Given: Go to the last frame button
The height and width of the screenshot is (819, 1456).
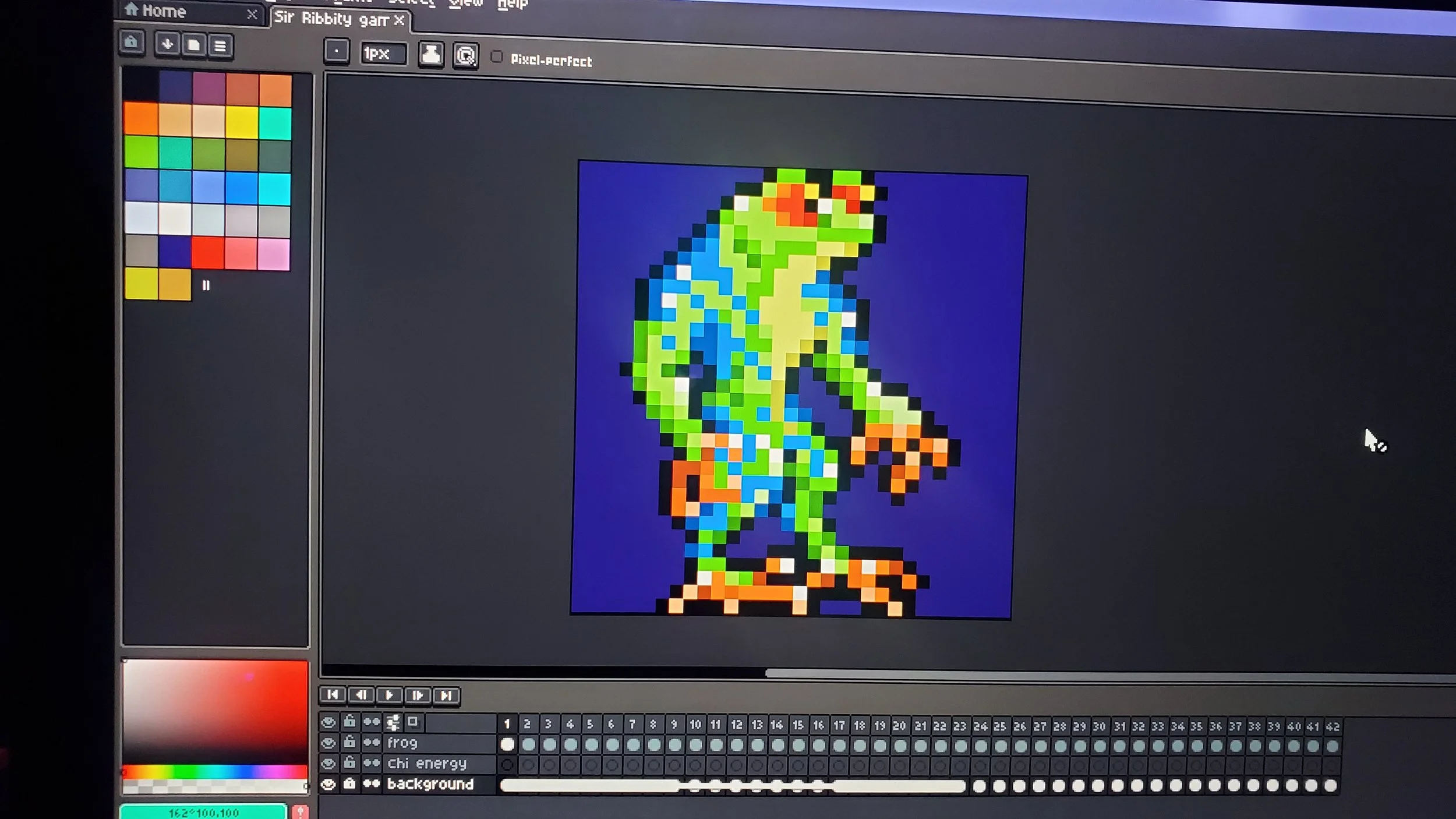Looking at the screenshot, I should [446, 696].
